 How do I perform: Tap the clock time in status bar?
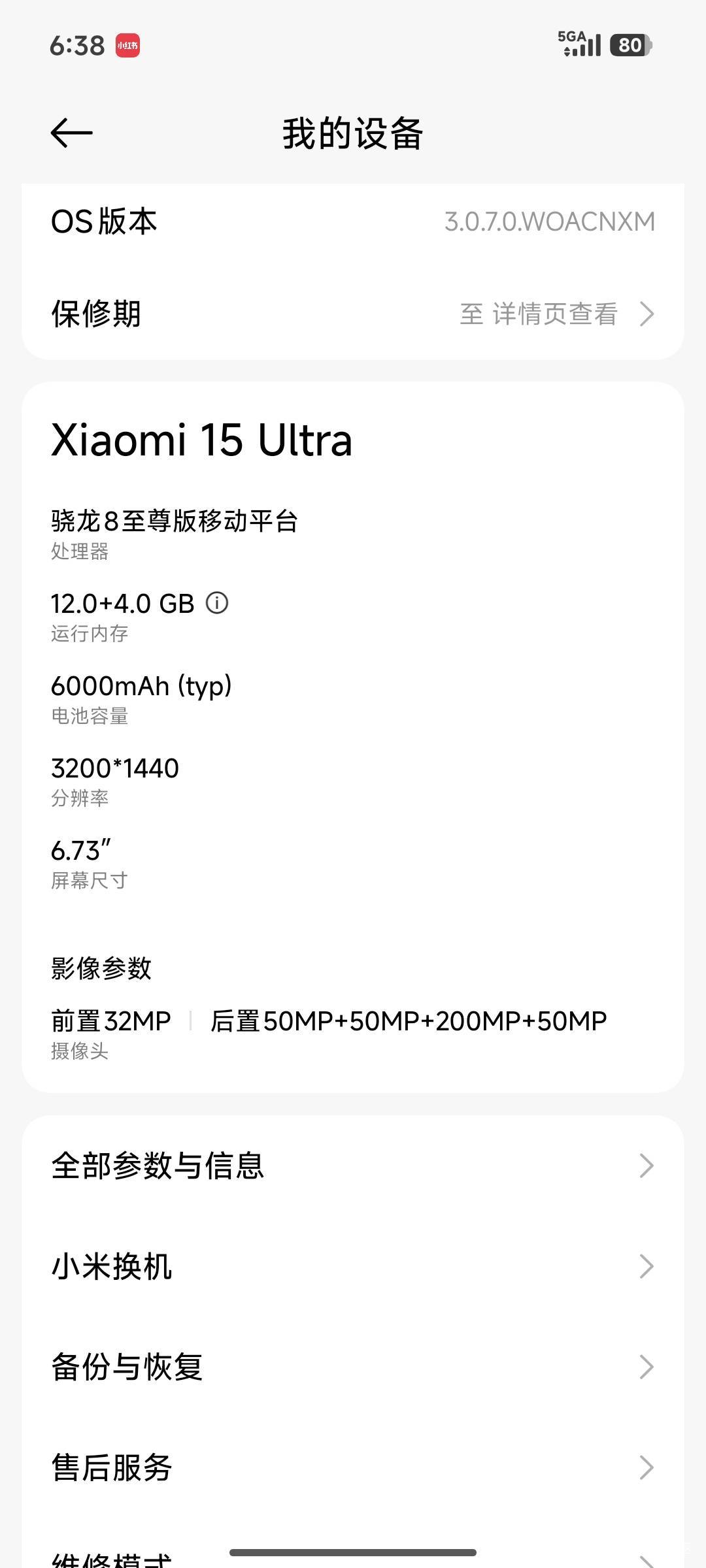(x=77, y=46)
